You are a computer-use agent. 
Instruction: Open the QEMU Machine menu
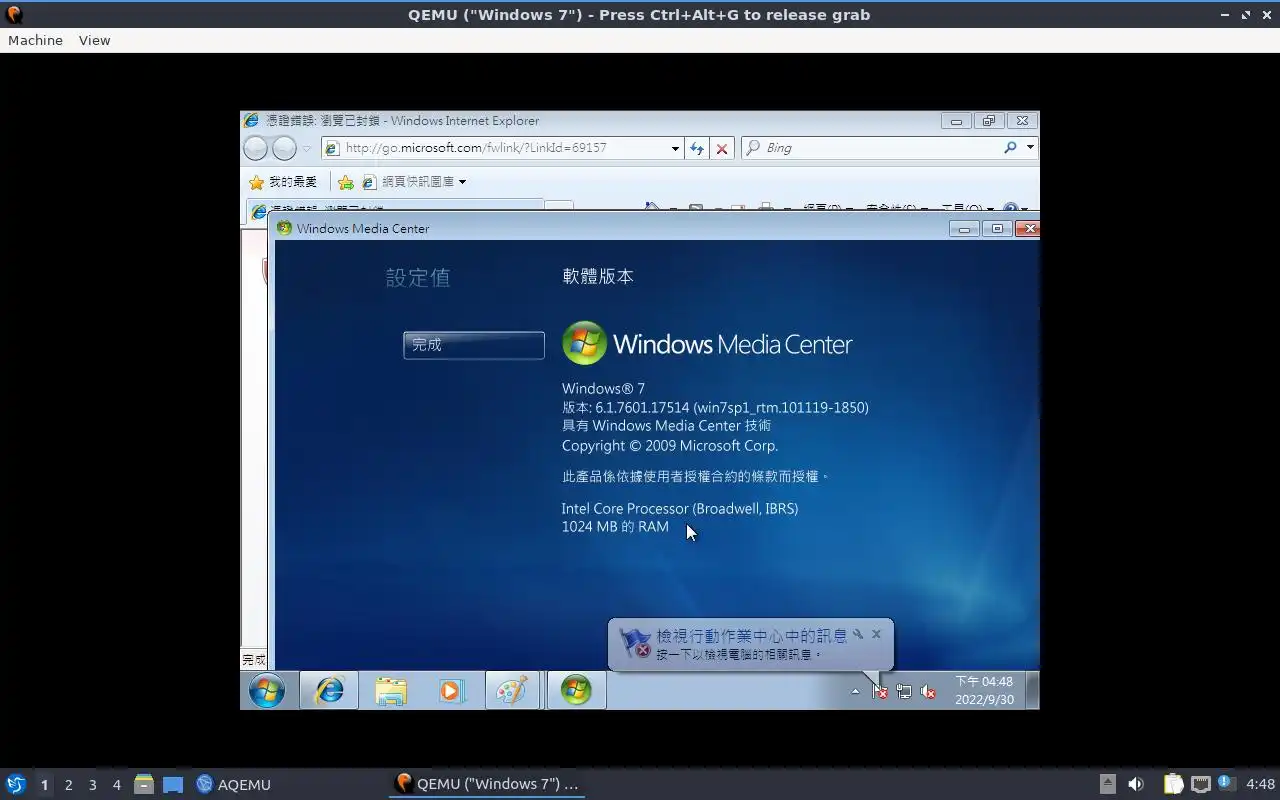coord(35,40)
